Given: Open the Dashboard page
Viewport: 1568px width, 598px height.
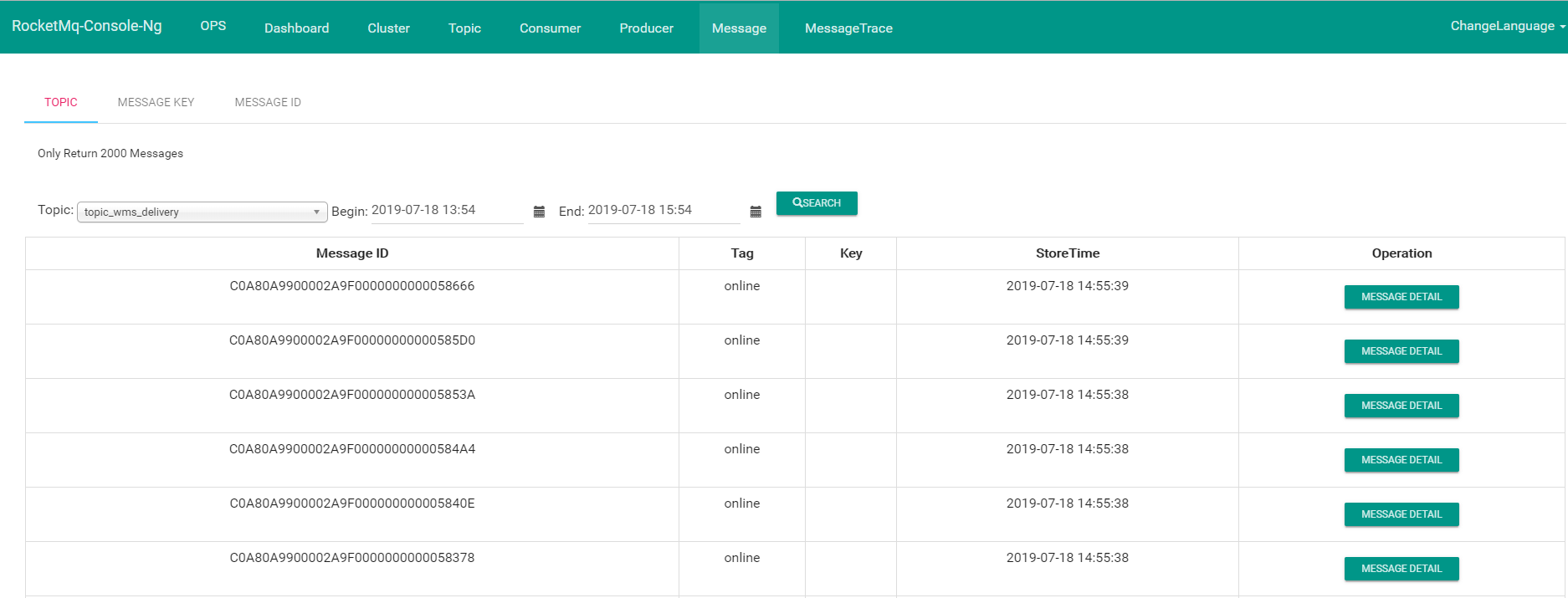Looking at the screenshot, I should (x=297, y=28).
